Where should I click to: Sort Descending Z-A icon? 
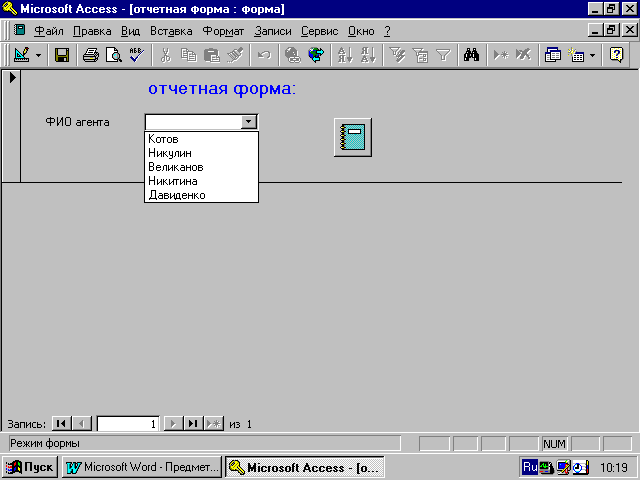pos(368,55)
